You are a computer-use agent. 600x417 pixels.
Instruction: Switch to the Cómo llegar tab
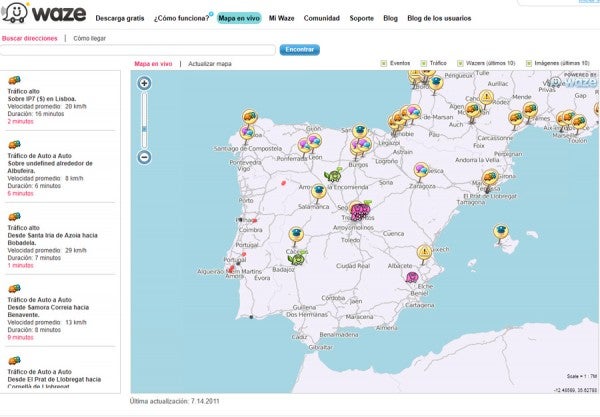pyautogui.click(x=90, y=38)
